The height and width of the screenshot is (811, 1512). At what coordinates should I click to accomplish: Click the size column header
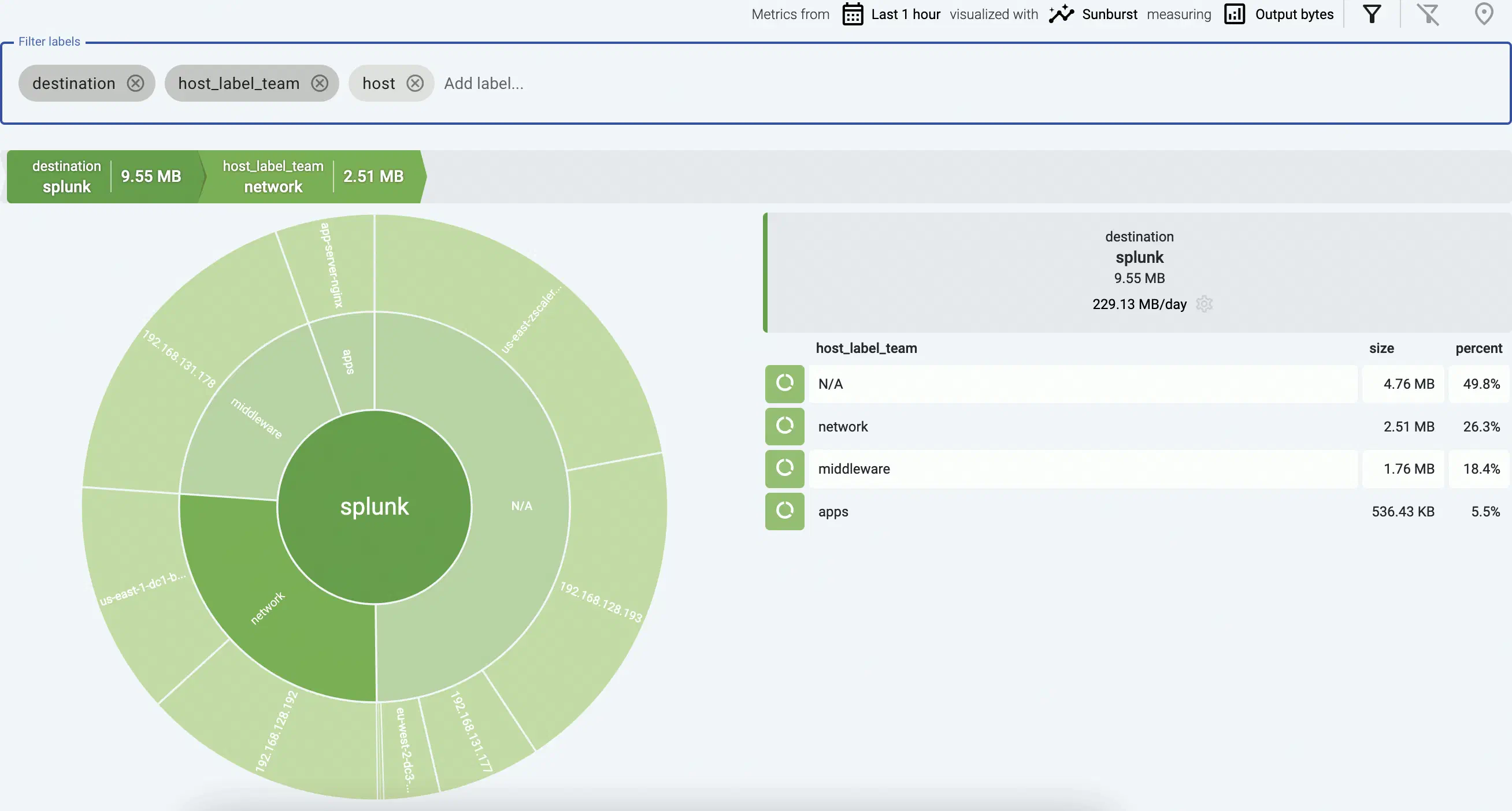coord(1381,348)
